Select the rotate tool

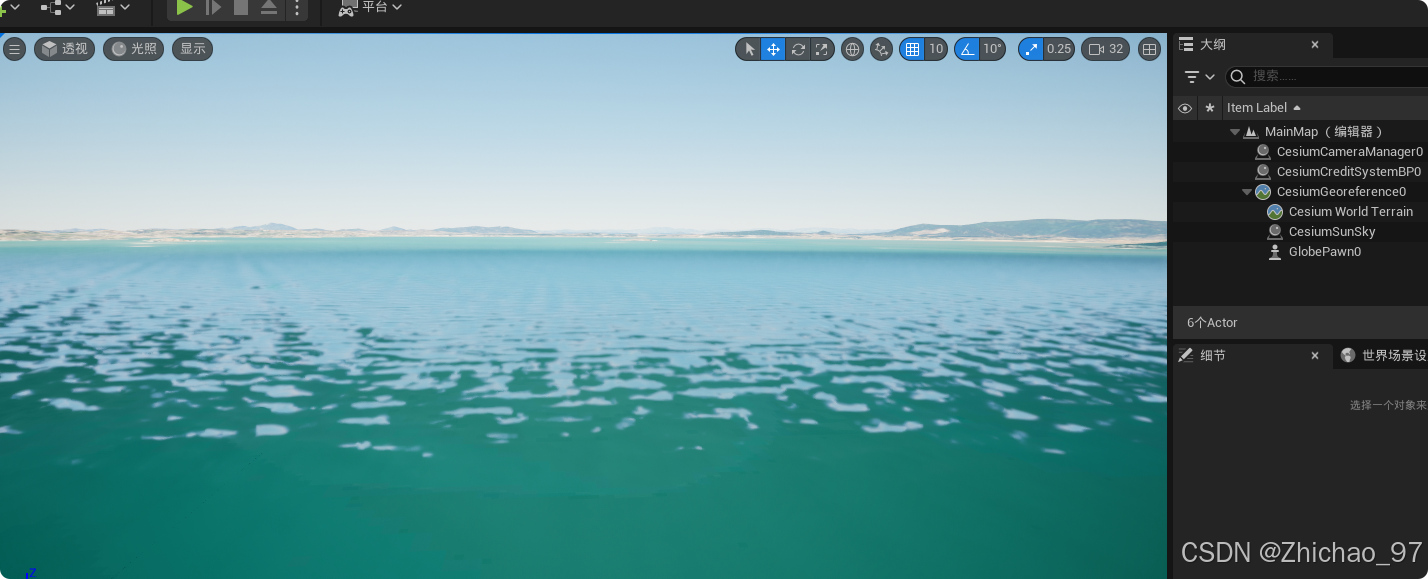pos(798,49)
